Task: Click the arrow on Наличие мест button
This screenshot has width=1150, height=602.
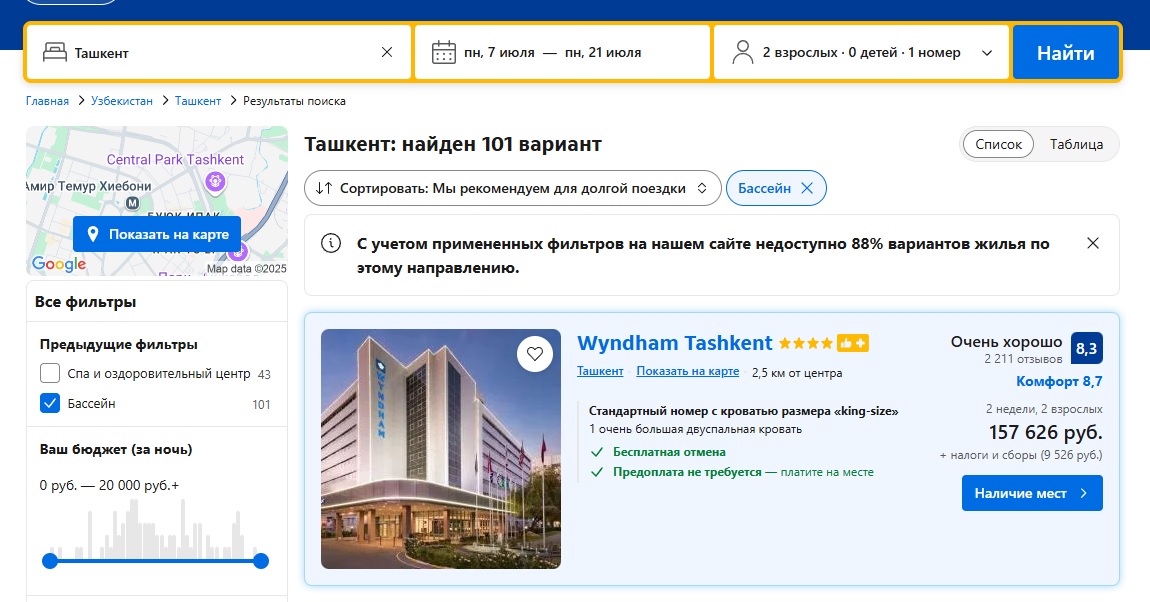Action: (1084, 493)
